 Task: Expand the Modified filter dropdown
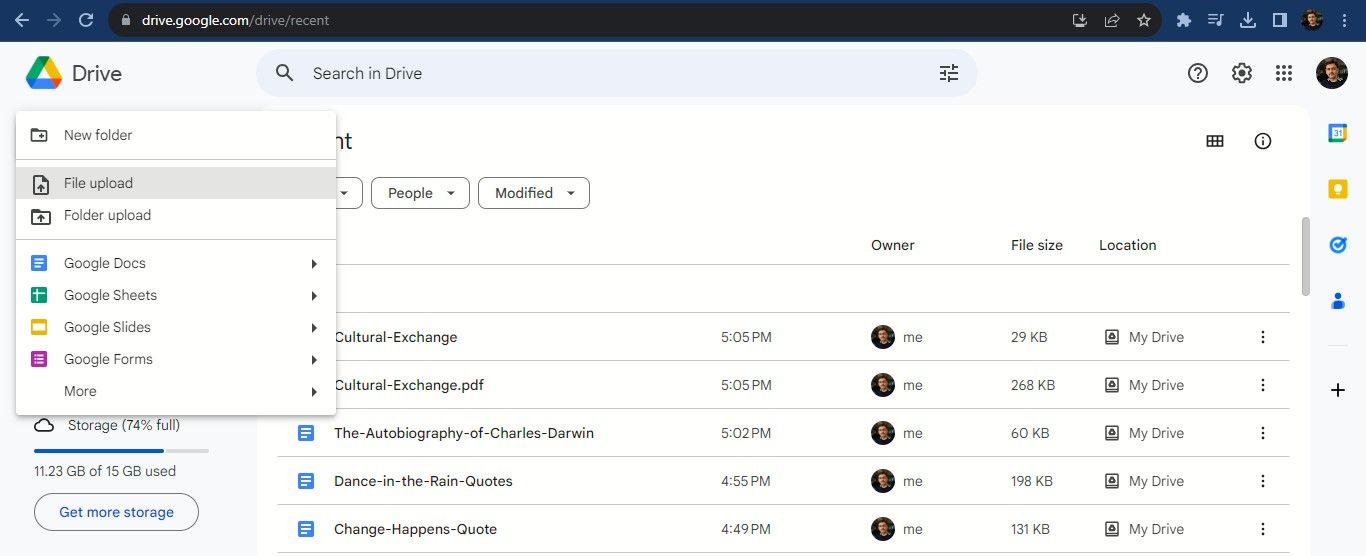(534, 193)
